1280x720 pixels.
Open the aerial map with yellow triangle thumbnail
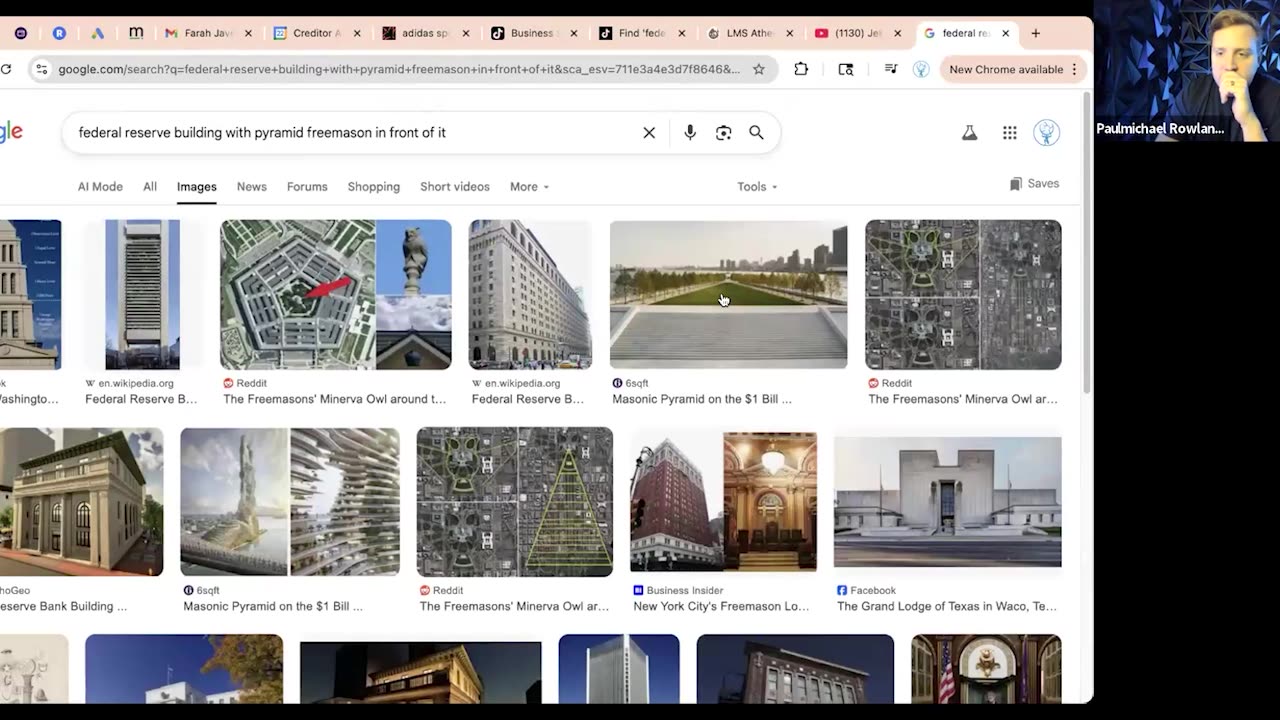pyautogui.click(x=515, y=502)
